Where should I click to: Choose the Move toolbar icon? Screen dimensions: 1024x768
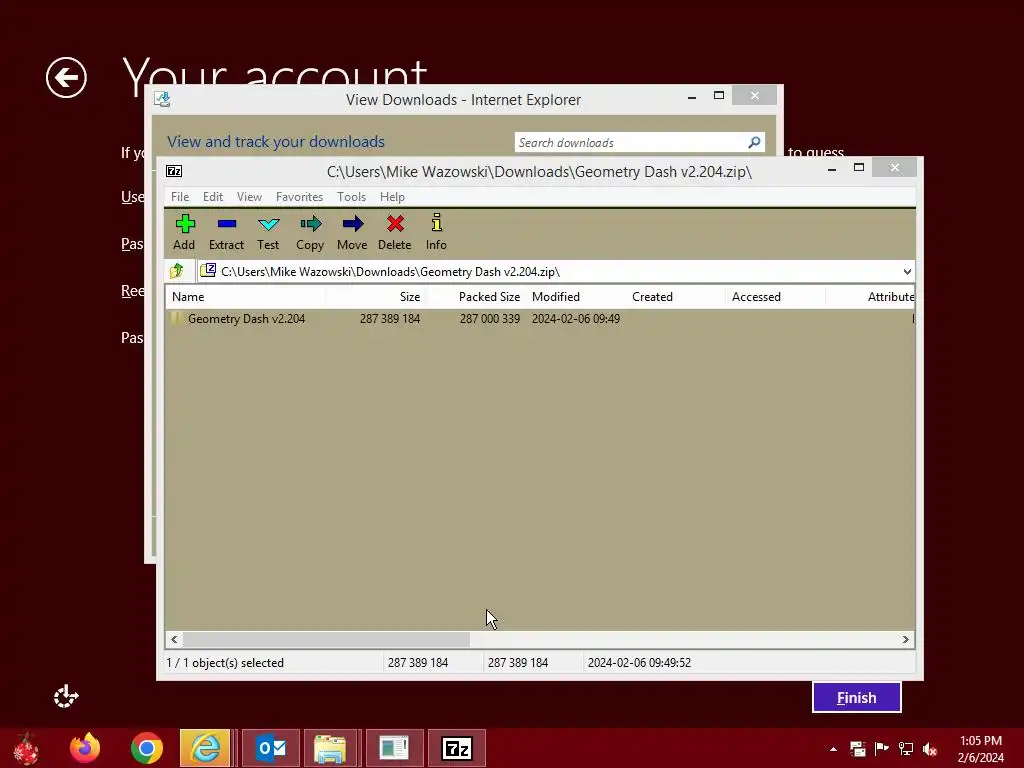coord(352,232)
